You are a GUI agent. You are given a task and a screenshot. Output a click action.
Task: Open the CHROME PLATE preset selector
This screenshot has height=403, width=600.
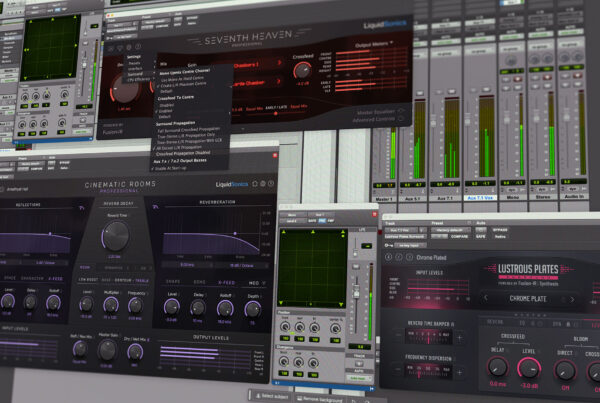pos(528,299)
